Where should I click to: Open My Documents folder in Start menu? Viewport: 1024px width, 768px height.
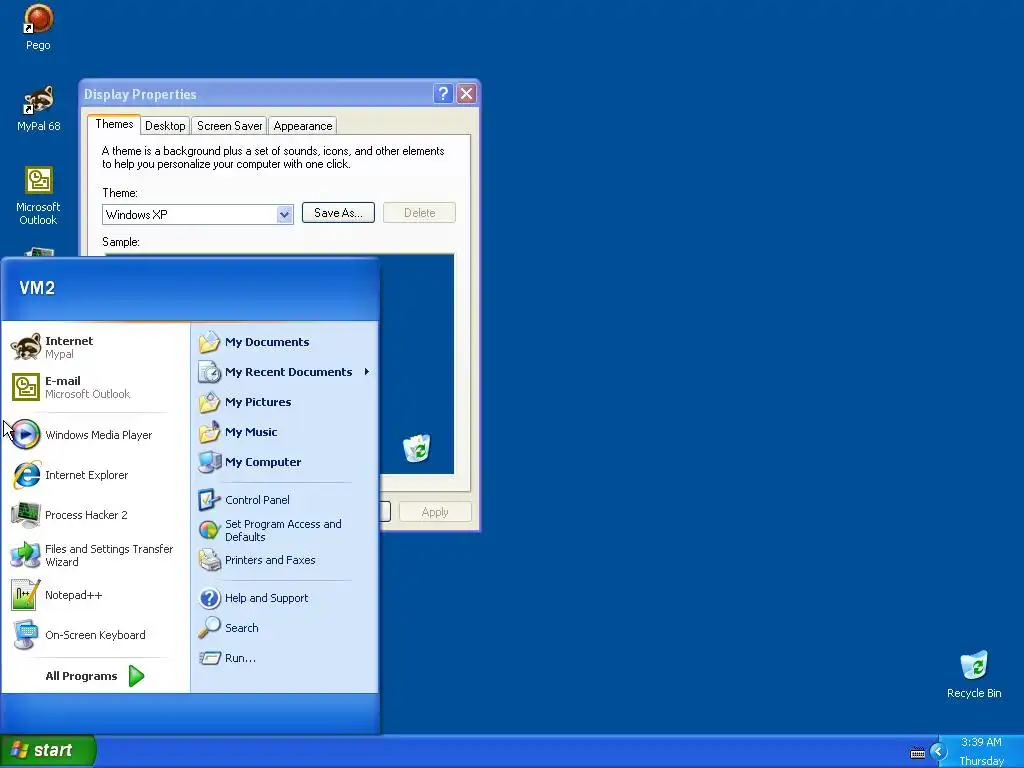(284, 342)
